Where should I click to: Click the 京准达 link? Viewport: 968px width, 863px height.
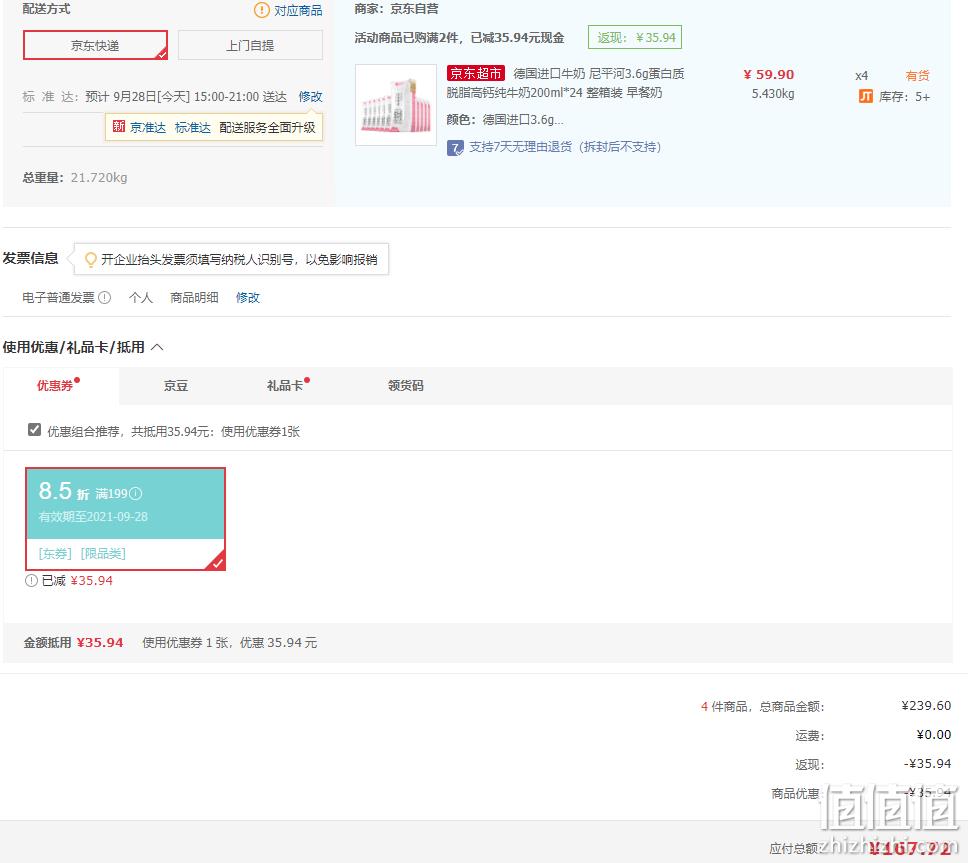coord(148,127)
